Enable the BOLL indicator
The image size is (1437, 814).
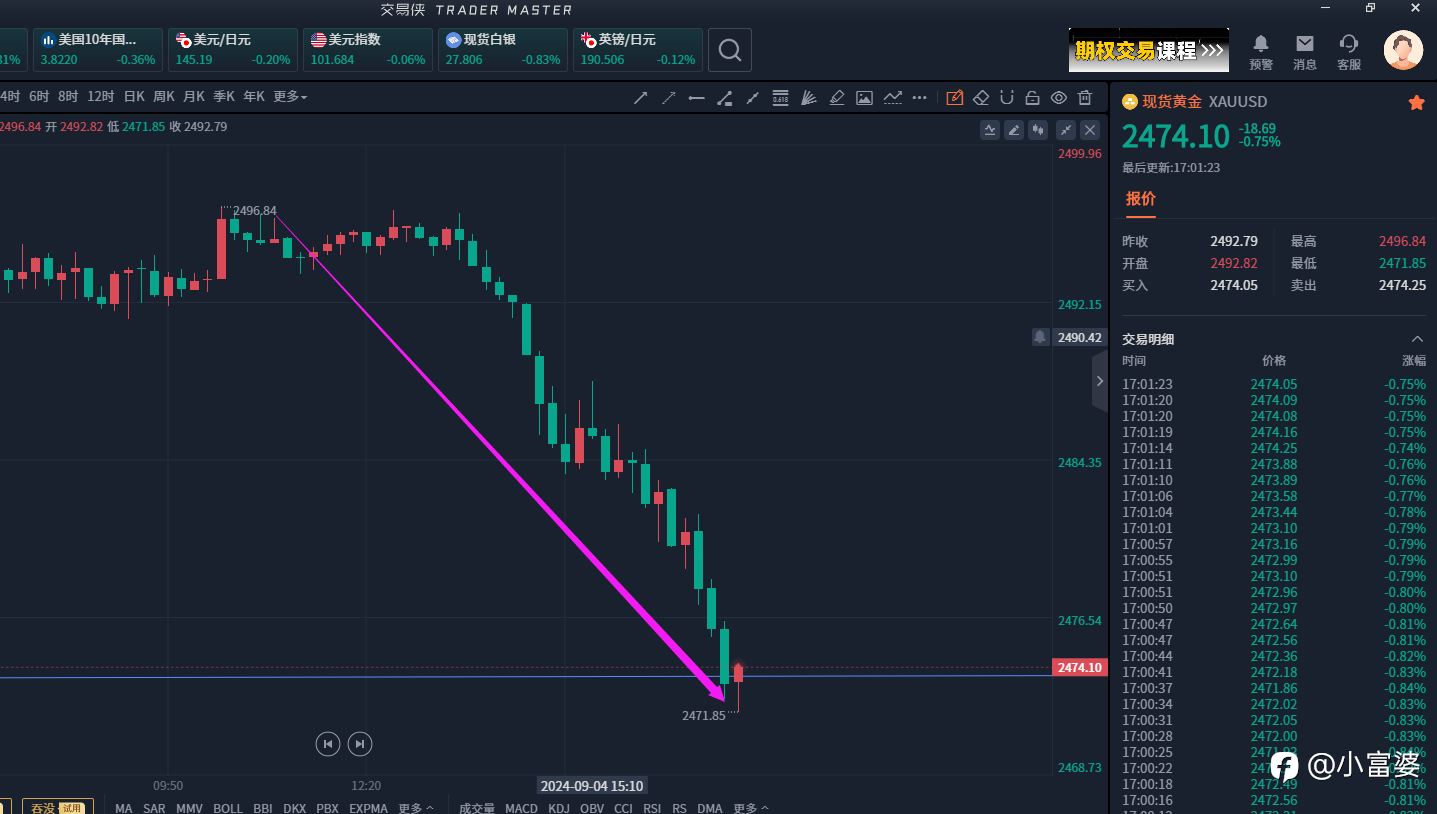pyautogui.click(x=228, y=808)
